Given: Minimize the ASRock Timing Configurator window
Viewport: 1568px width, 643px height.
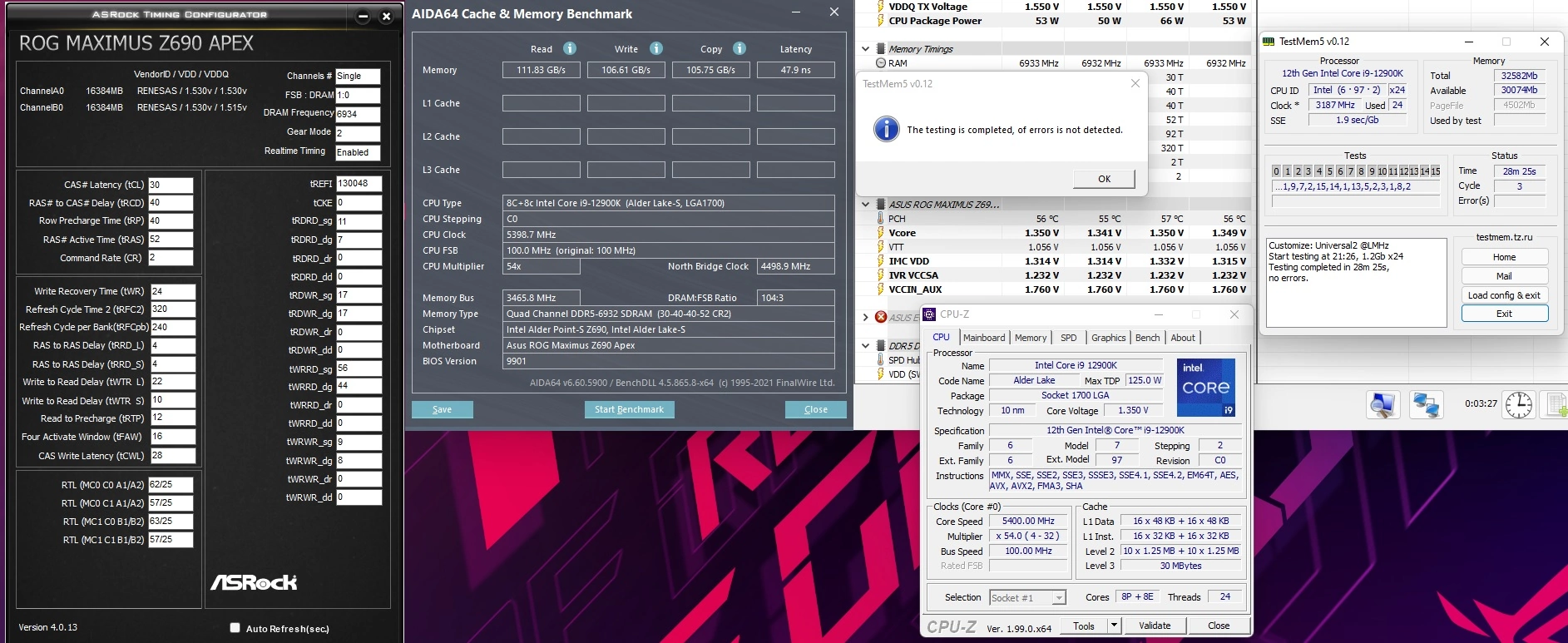Looking at the screenshot, I should (x=363, y=16).
